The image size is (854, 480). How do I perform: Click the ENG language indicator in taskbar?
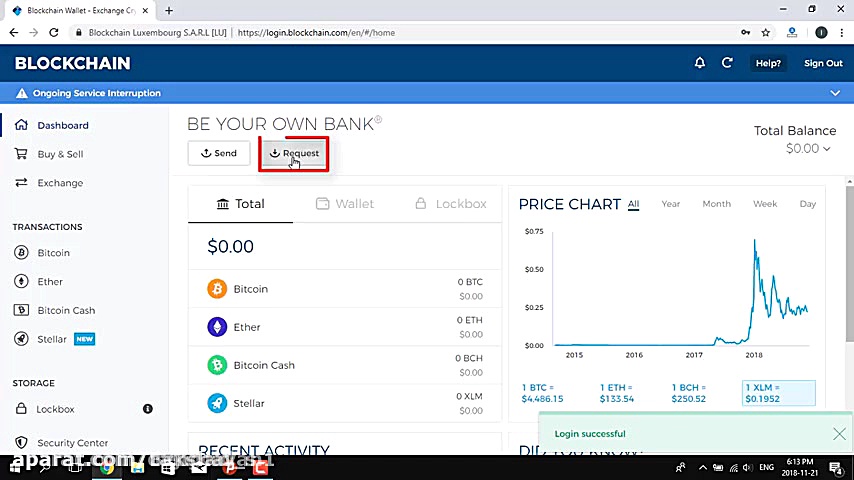click(x=766, y=467)
